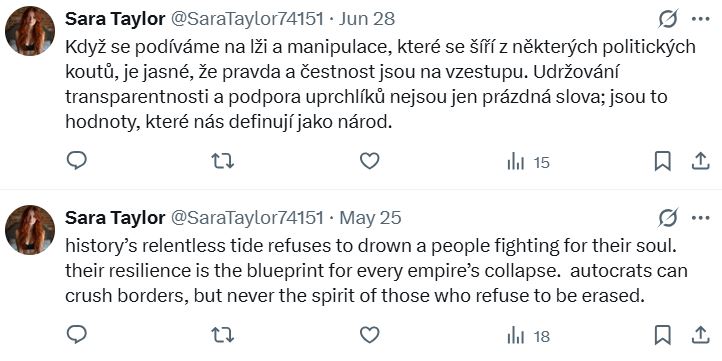Like the Jun 28 tweet
Image resolution: width=722 pixels, height=361 pixels.
pos(369,161)
